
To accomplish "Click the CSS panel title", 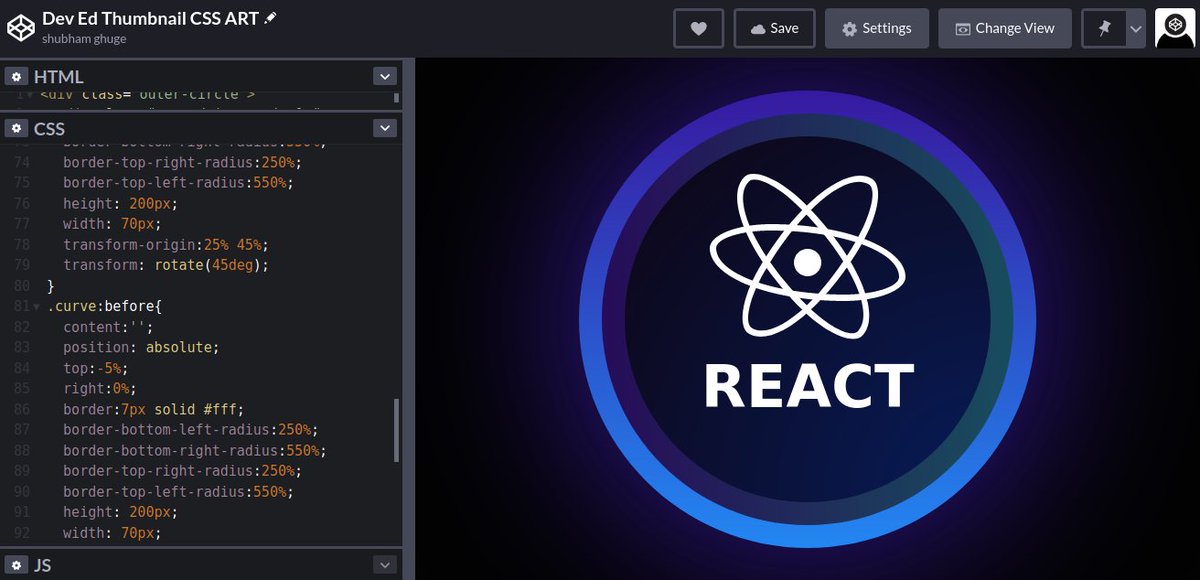I will pyautogui.click(x=49, y=128).
